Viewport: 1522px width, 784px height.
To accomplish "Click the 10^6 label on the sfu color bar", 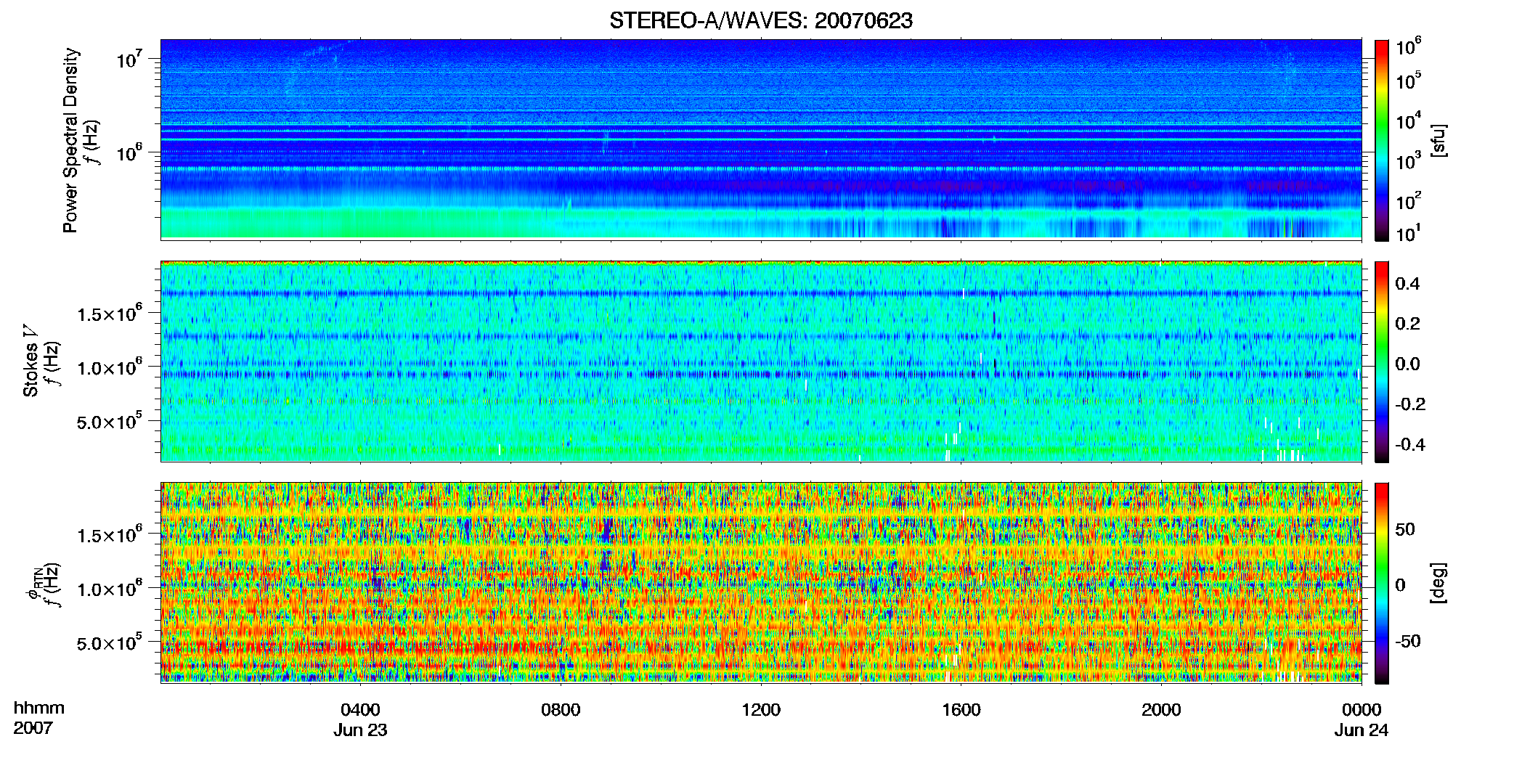I will tap(1408, 47).
